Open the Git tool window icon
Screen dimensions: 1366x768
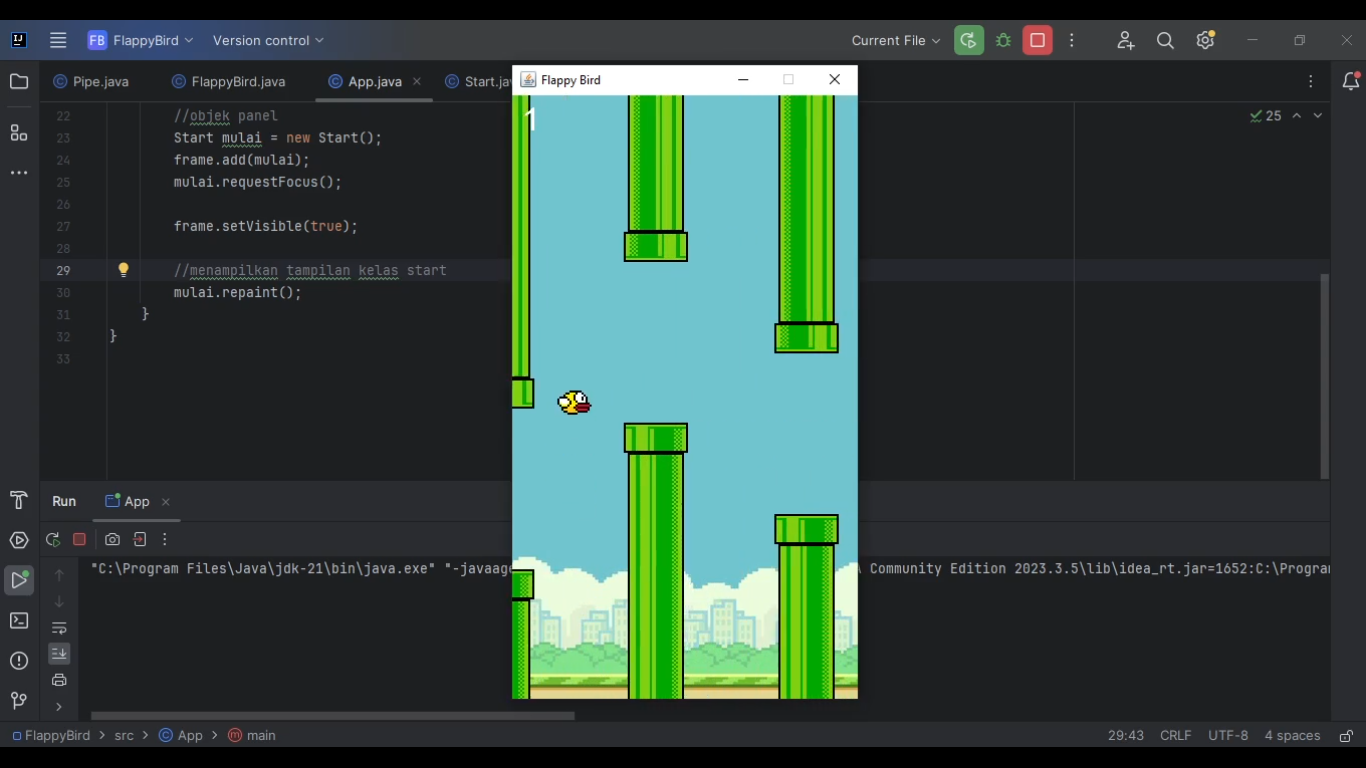[x=19, y=701]
